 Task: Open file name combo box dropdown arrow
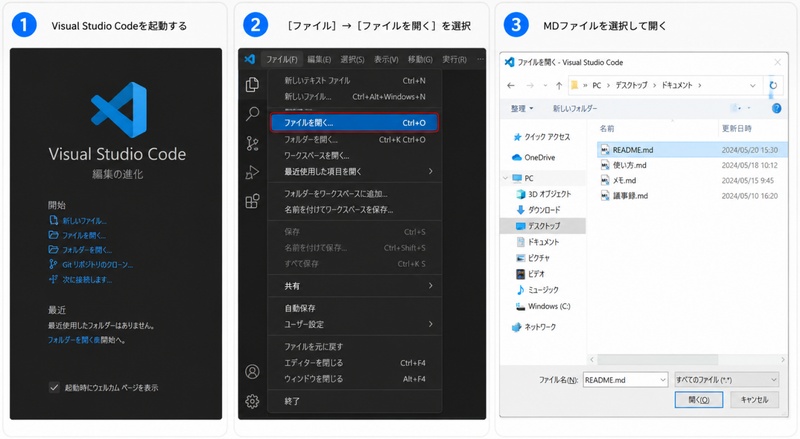tap(663, 380)
